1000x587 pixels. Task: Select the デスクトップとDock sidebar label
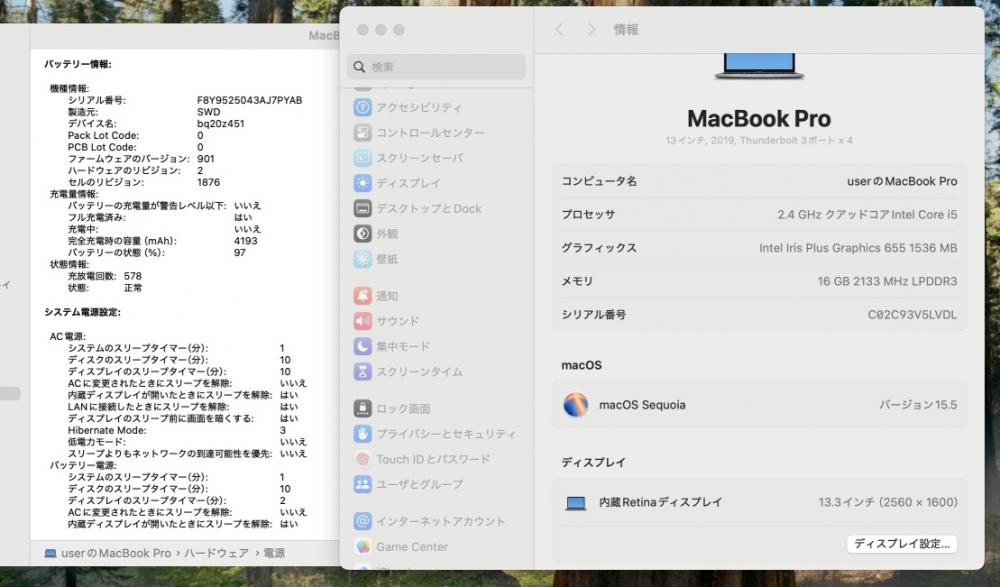point(429,209)
